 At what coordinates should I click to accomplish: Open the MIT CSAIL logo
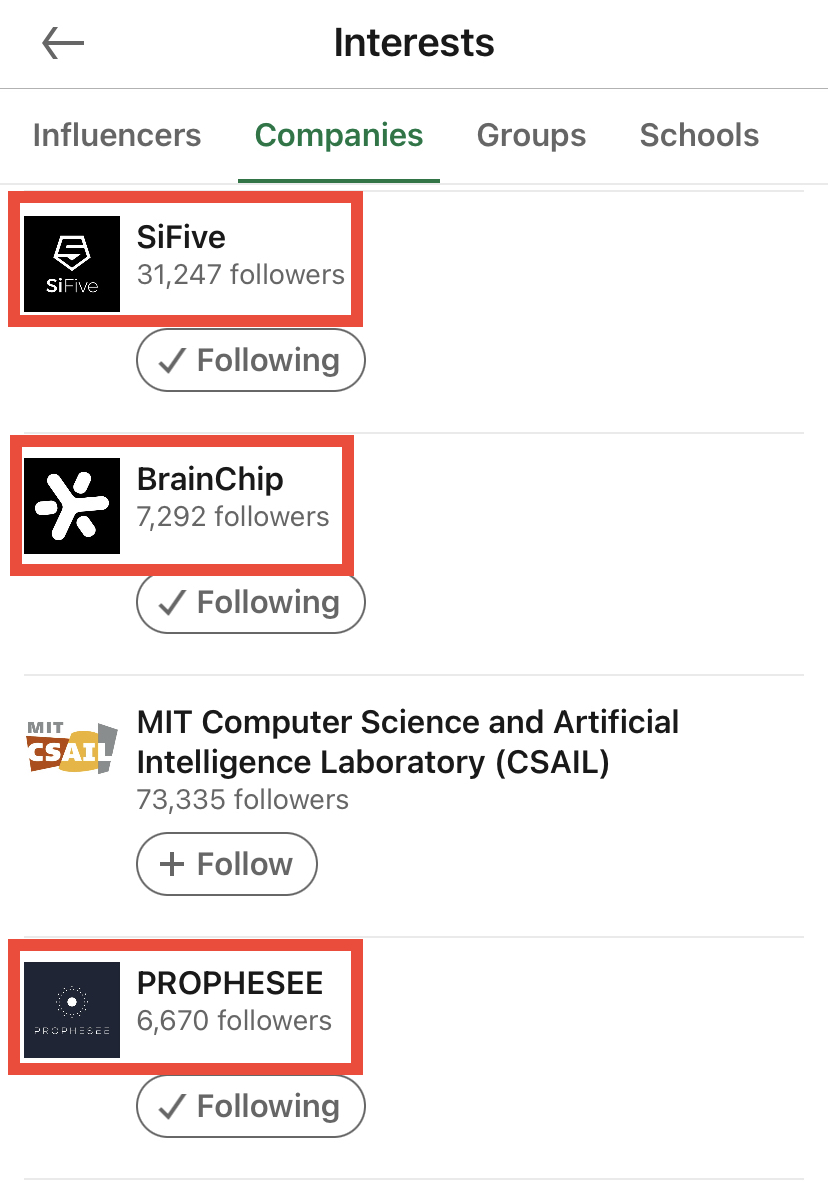72,748
